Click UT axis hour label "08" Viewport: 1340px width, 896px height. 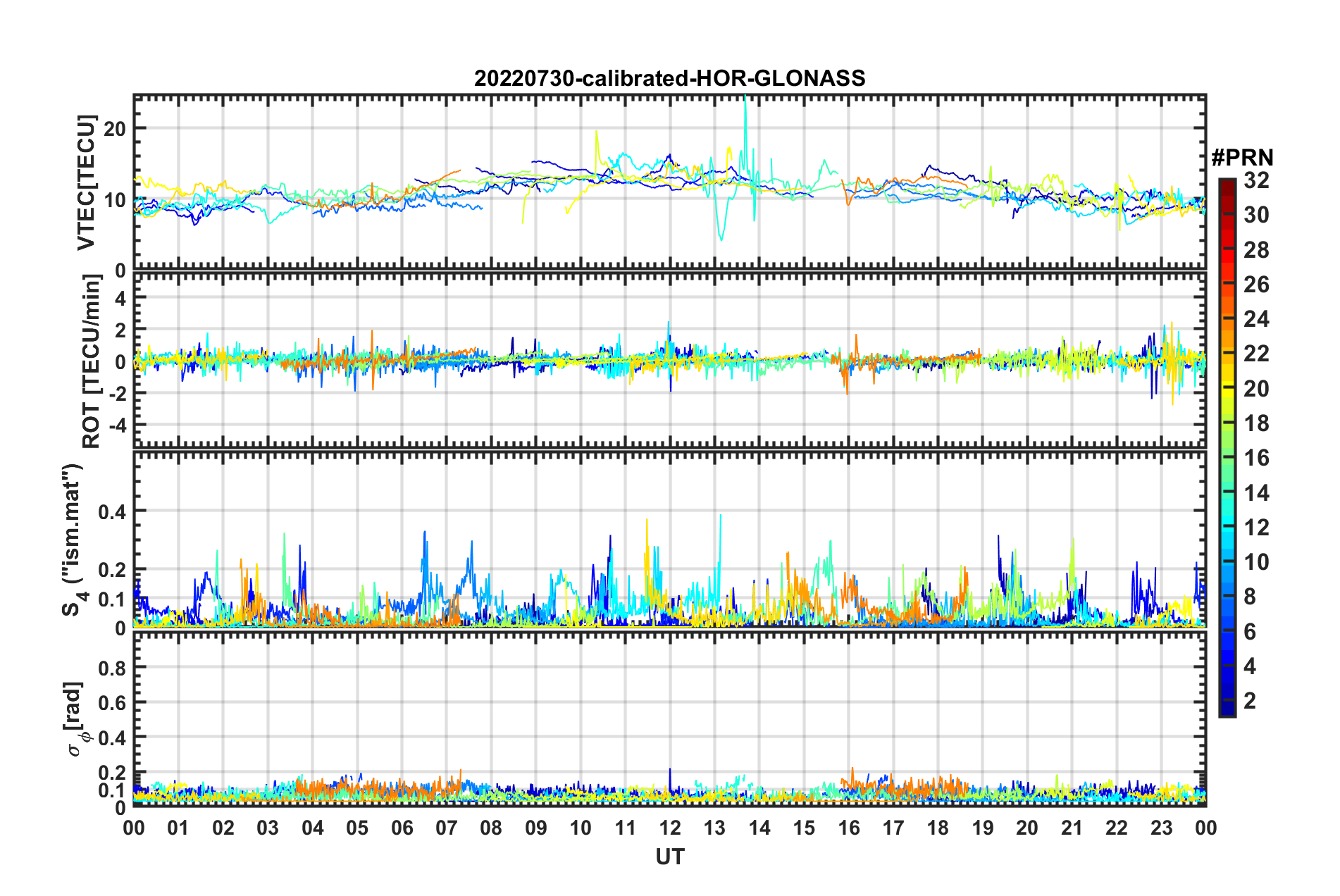491,828
